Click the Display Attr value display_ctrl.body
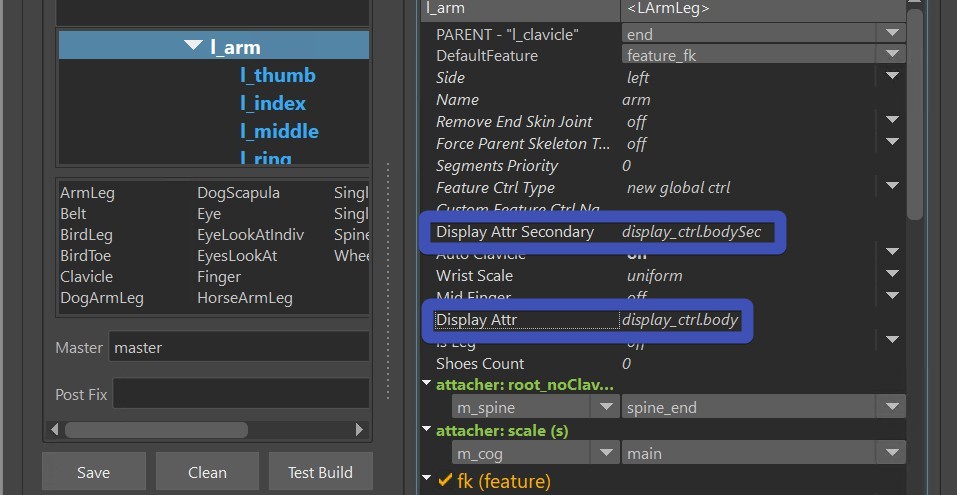The image size is (957, 495). 680,320
